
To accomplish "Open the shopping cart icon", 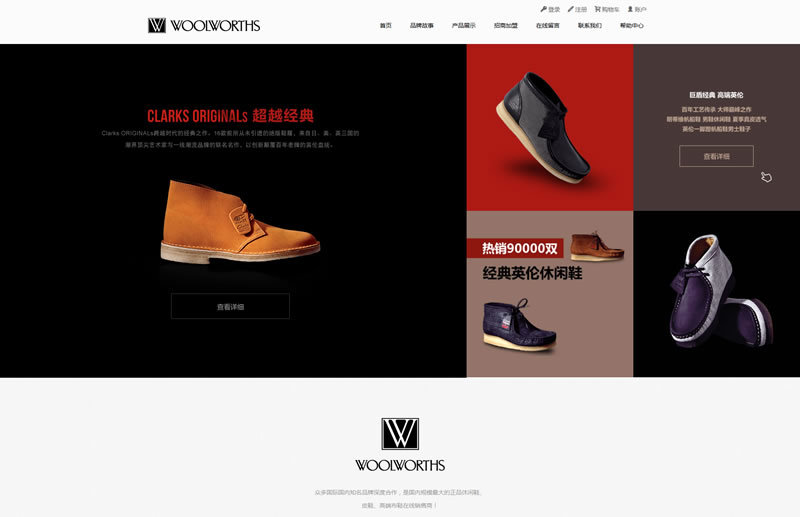I will click(597, 9).
